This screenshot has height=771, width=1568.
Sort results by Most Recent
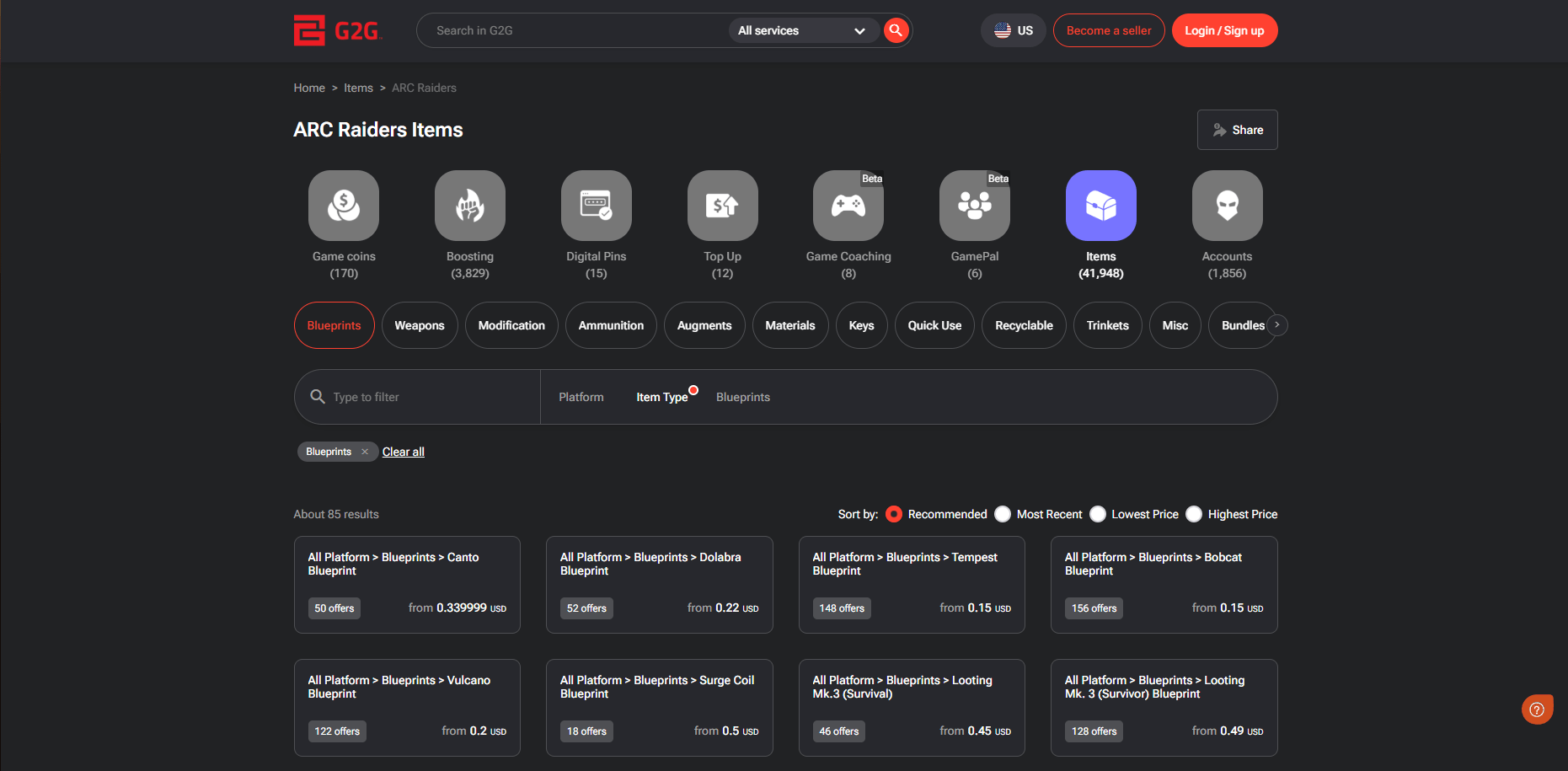(x=1003, y=514)
